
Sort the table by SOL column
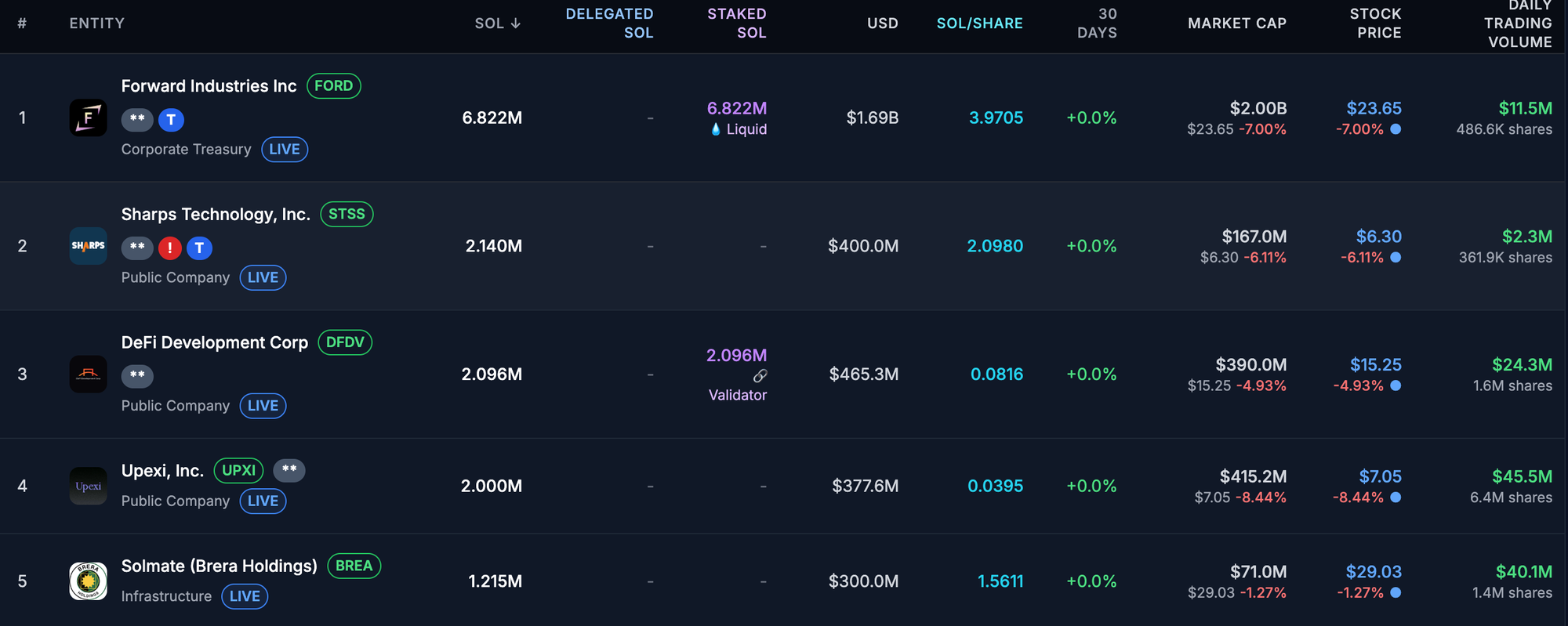pos(497,24)
